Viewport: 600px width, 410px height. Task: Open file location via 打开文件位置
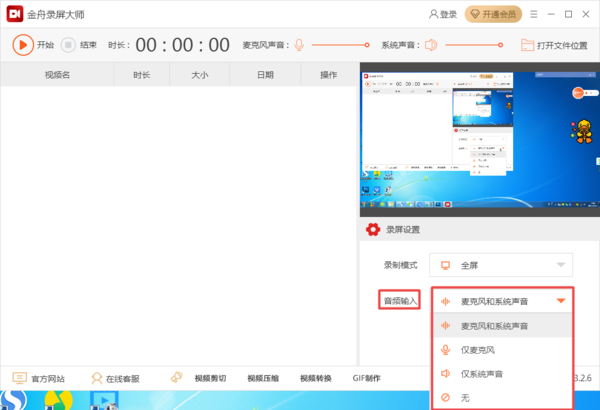[554, 45]
